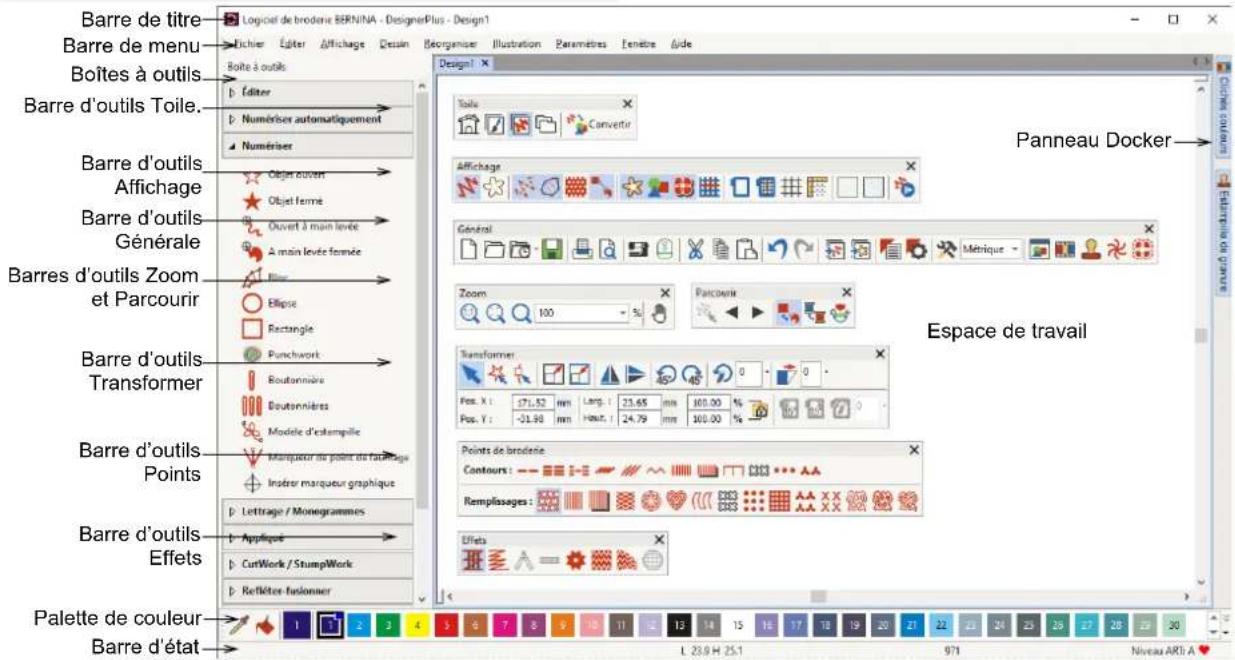Image resolution: width=1235 pixels, height=660 pixels.
Task: Close the Points de broderie toolbar
Action: click(x=914, y=450)
